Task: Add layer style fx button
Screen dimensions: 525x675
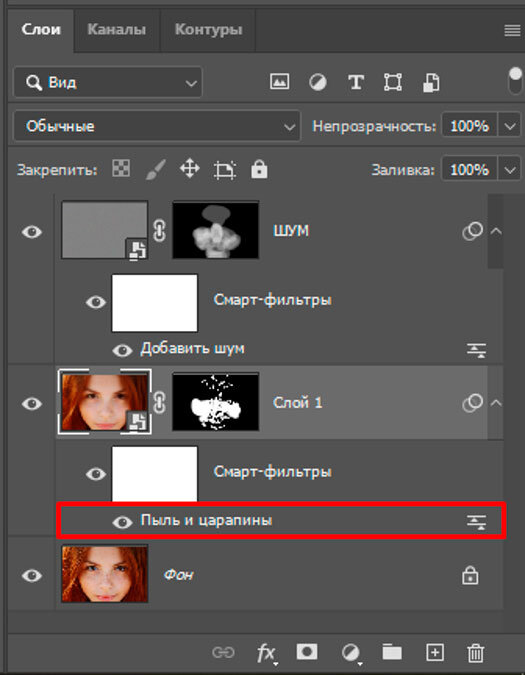Action: pos(266,653)
